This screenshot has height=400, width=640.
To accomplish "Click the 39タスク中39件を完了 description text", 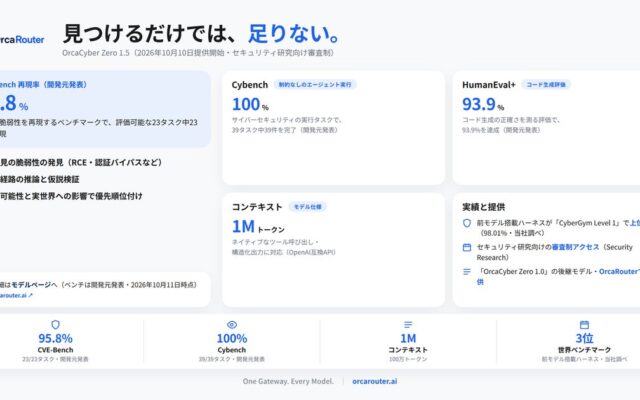I will click(285, 130).
